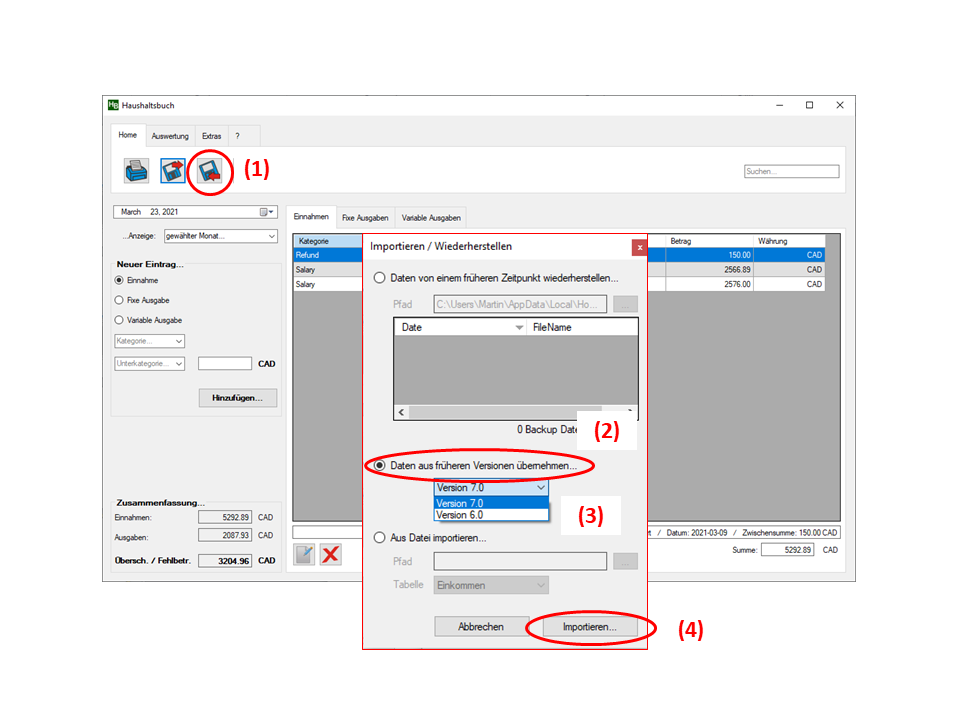
Task: Click the Haushaltsbuch app icon in title bar
Action: (x=114, y=105)
